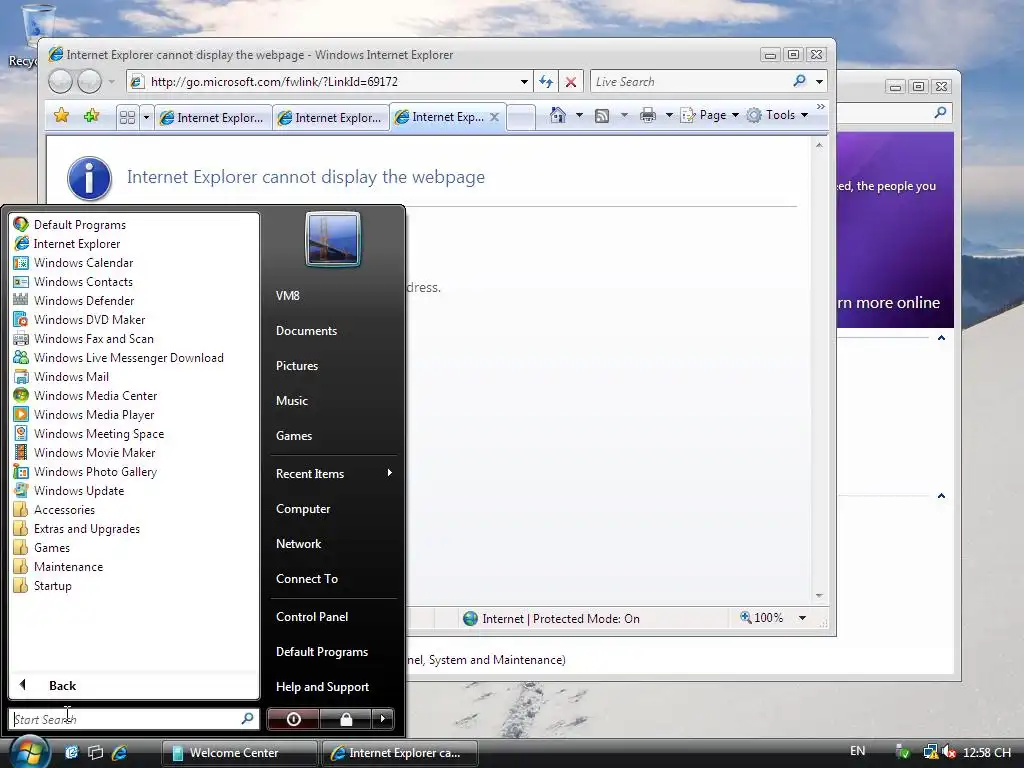
Task: Open Documents from Start menu
Action: 306,330
